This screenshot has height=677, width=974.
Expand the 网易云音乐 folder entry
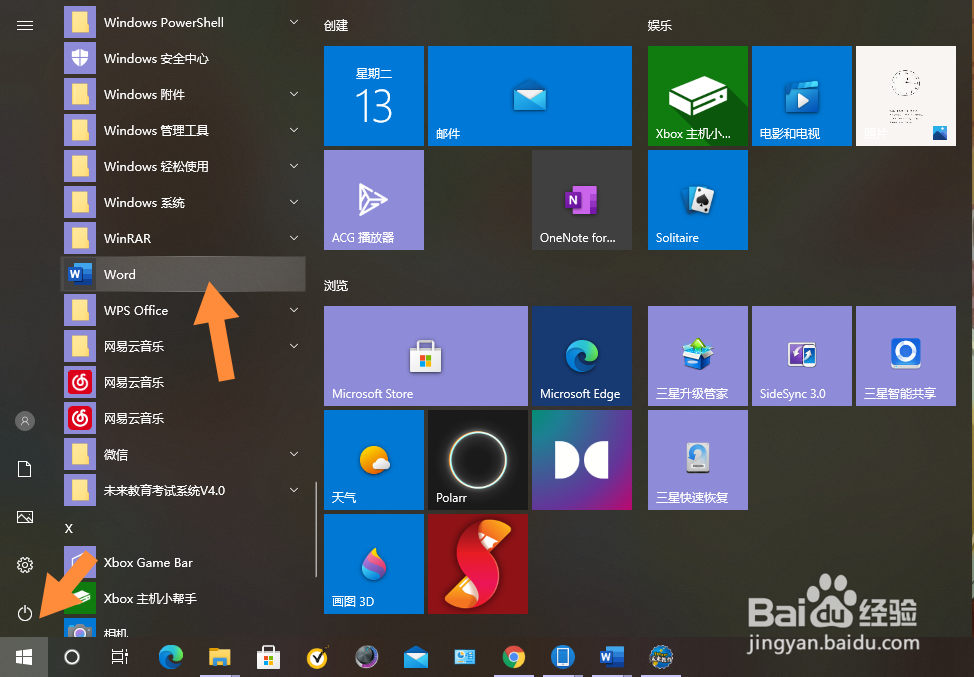[183, 347]
